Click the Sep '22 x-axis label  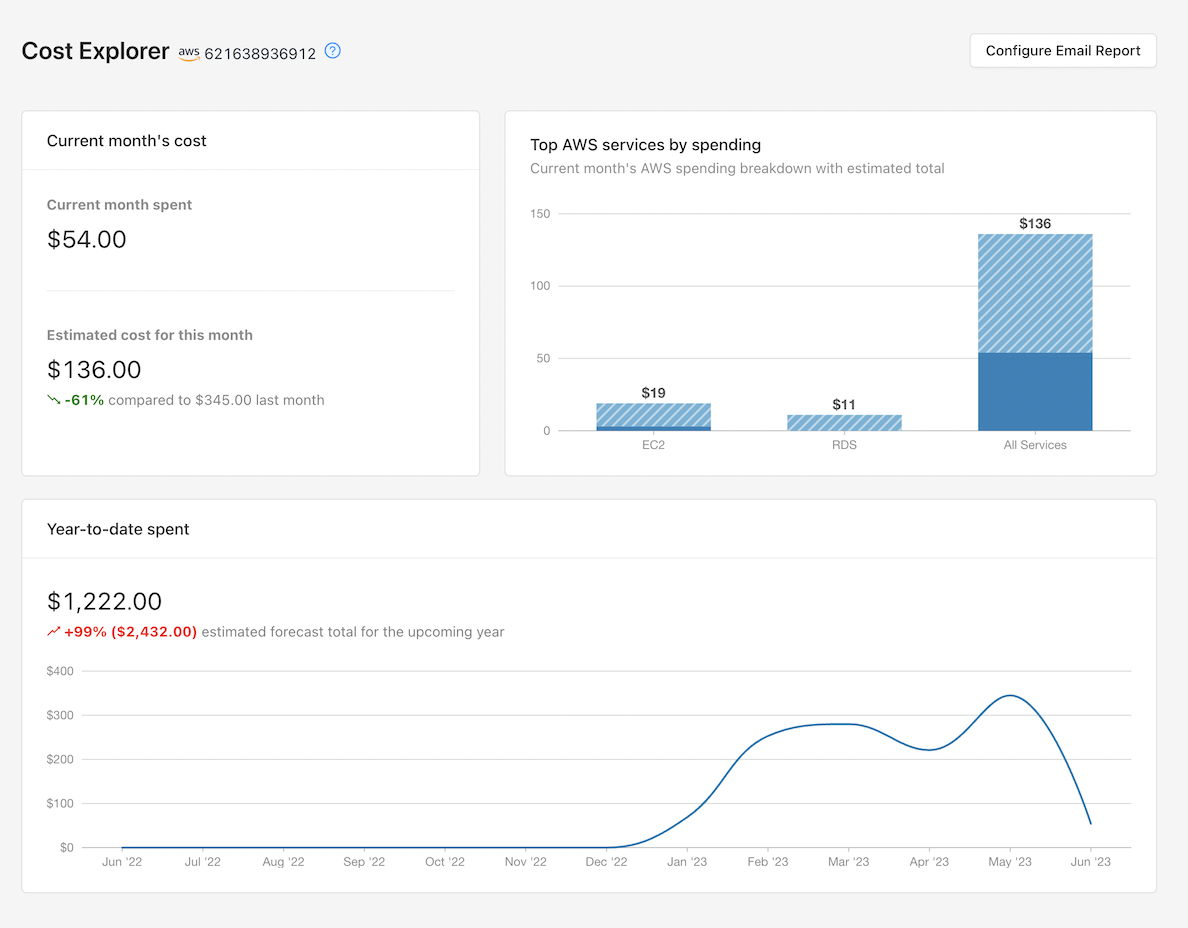[364, 861]
